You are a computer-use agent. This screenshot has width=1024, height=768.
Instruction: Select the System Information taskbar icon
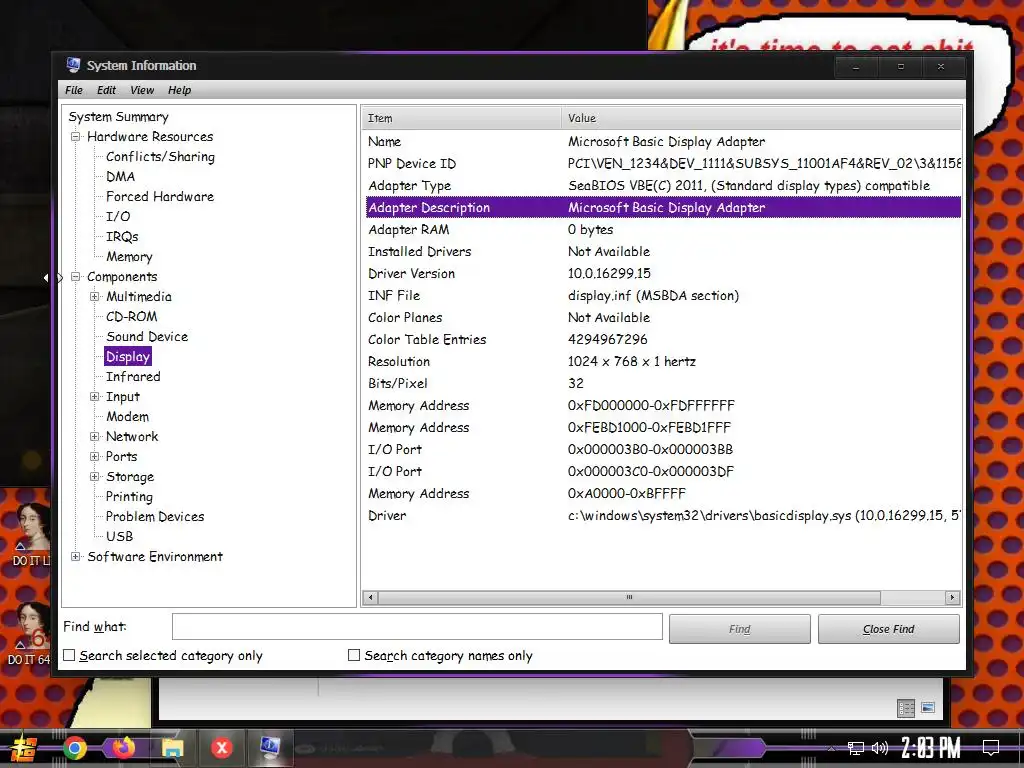(x=270, y=747)
